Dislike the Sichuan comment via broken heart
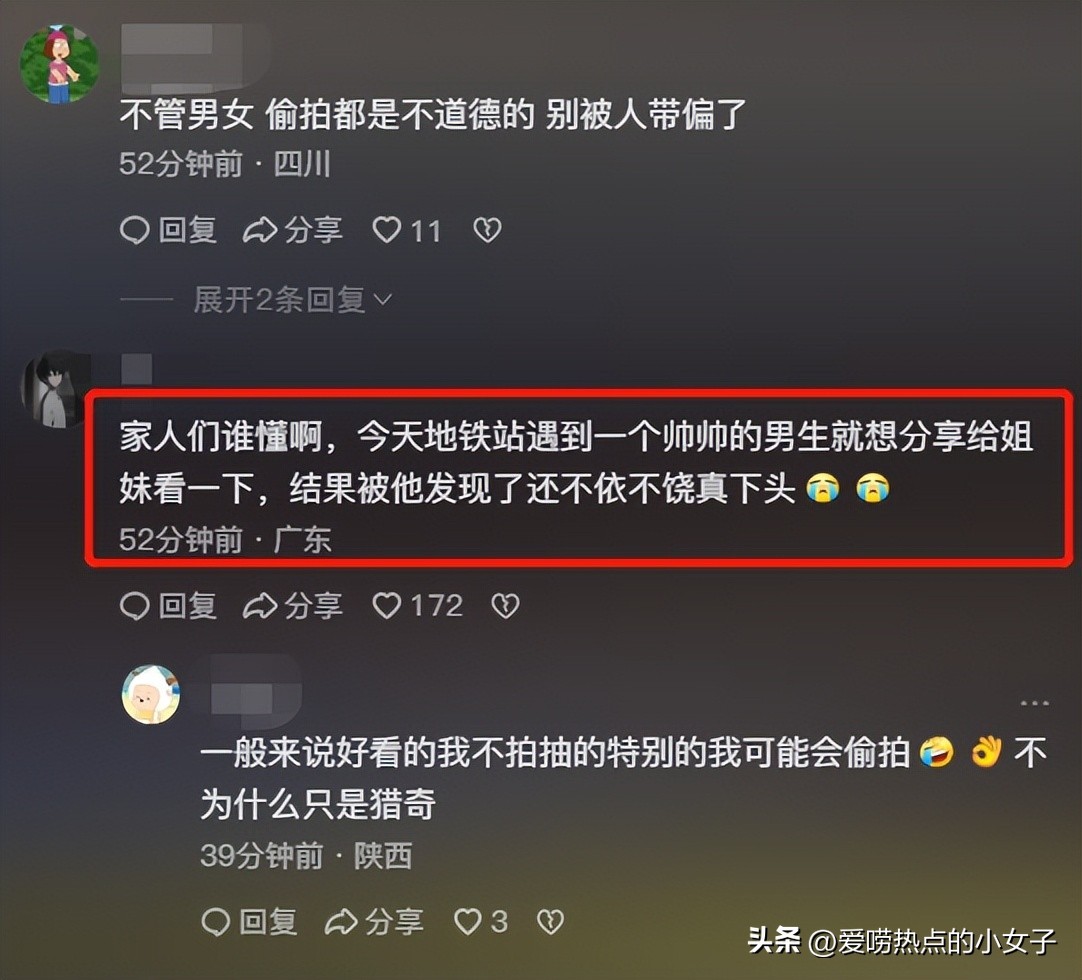1082x980 pixels. [x=487, y=231]
